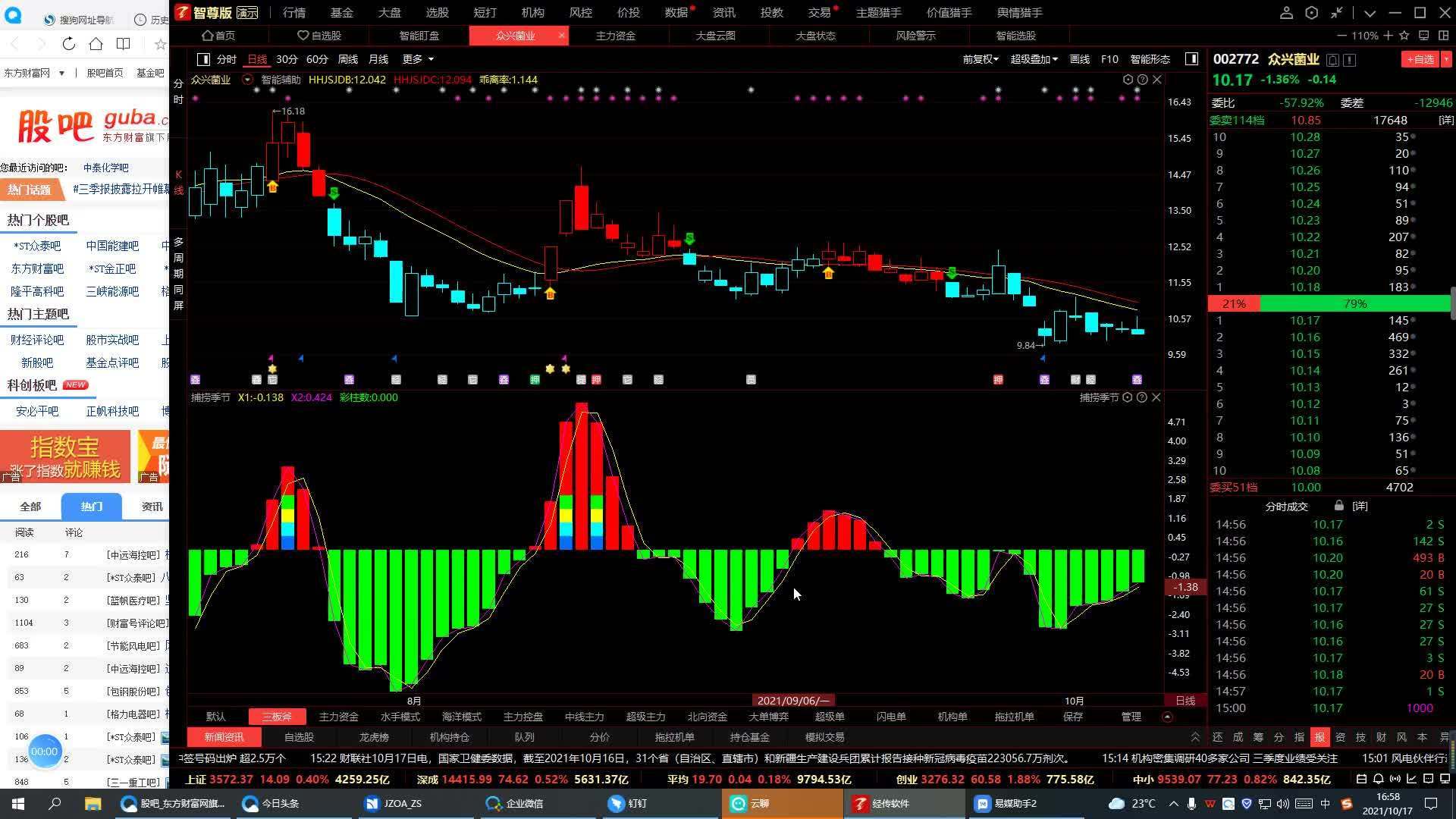The height and width of the screenshot is (819, 1456).
Task: Open the 主题猎手 menu
Action: [879, 13]
